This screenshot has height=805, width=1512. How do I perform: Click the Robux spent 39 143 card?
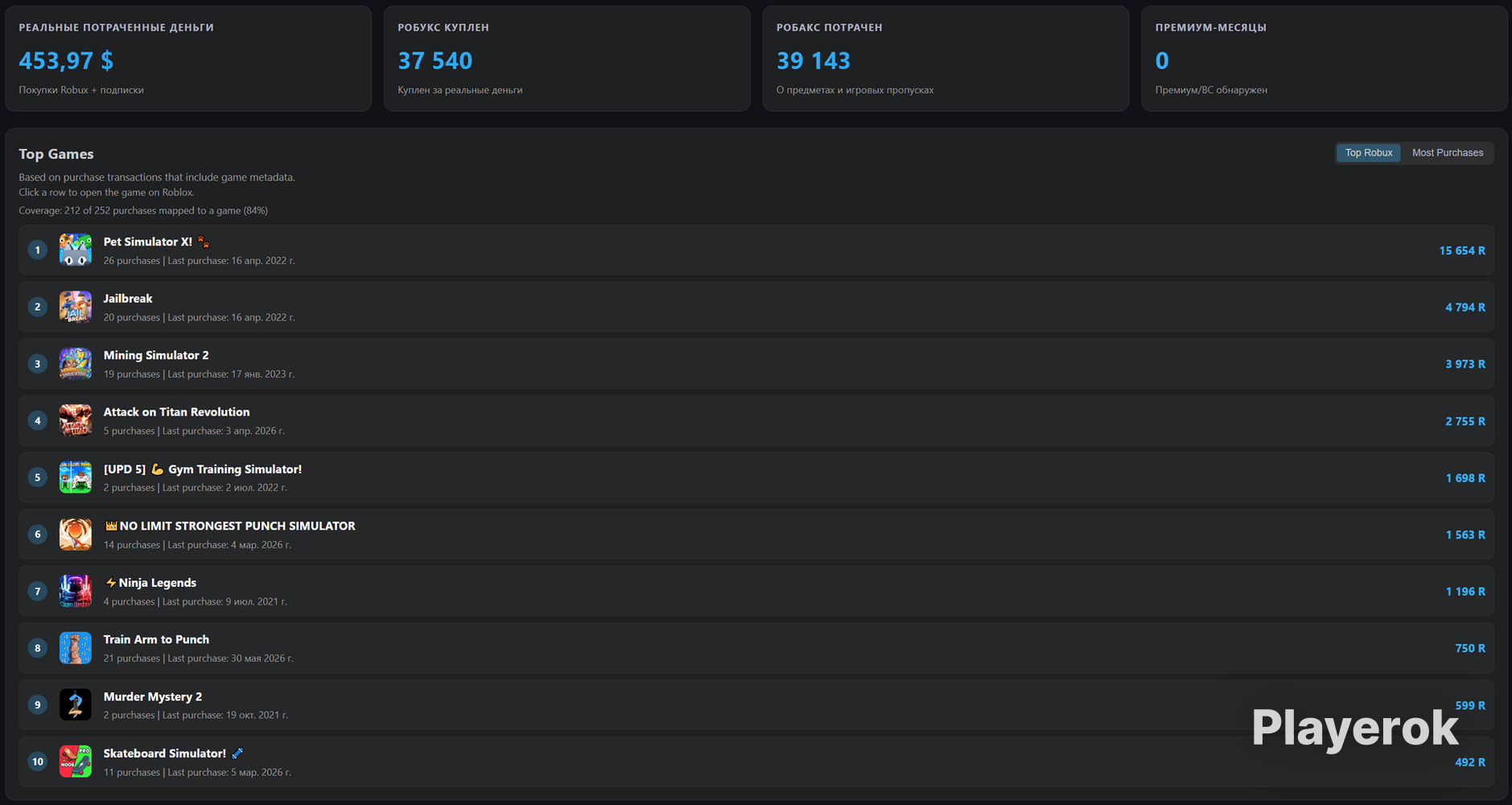pos(946,59)
